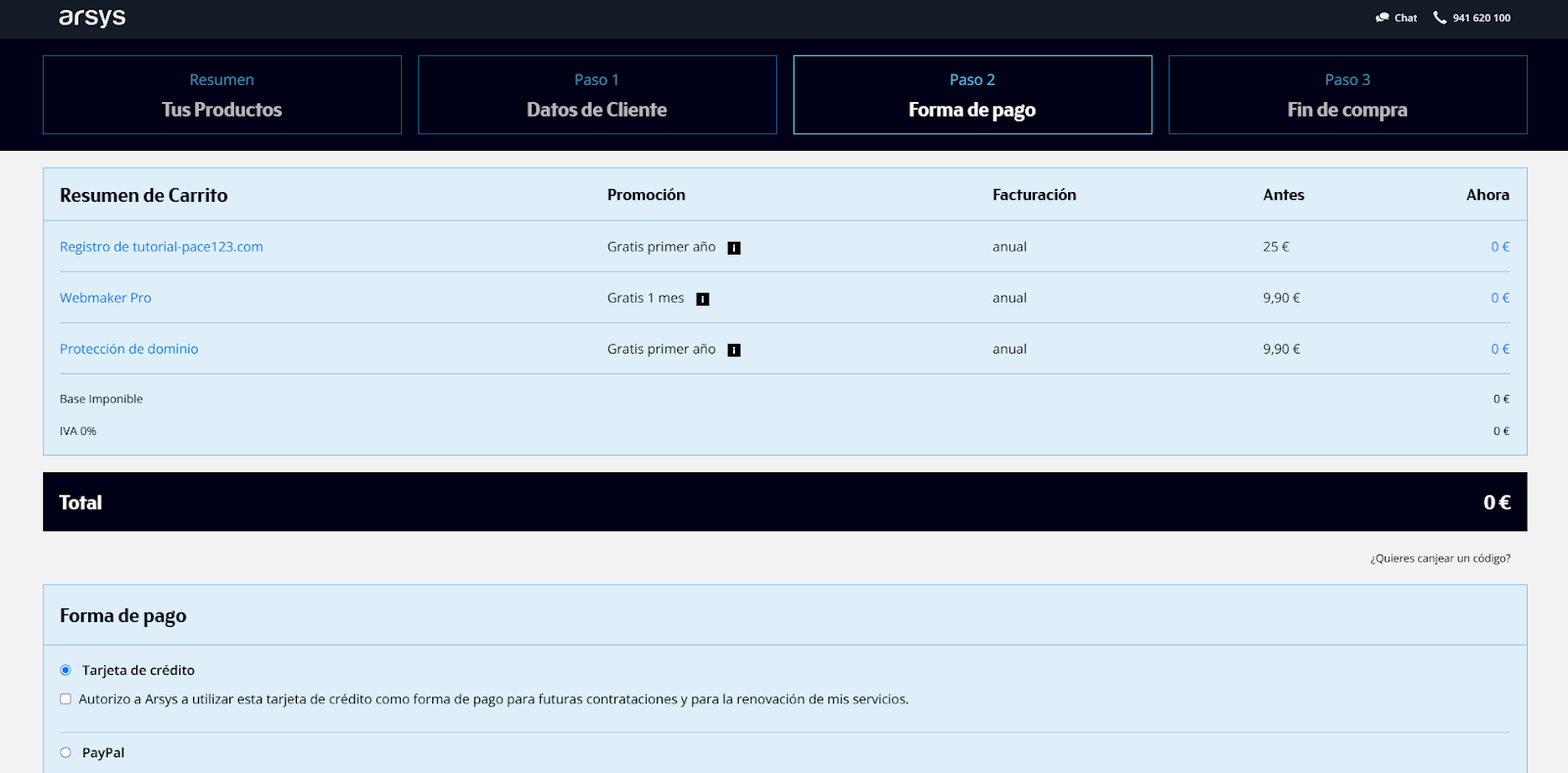Click the Facturación column header
The image size is (1568, 773).
[1034, 195]
